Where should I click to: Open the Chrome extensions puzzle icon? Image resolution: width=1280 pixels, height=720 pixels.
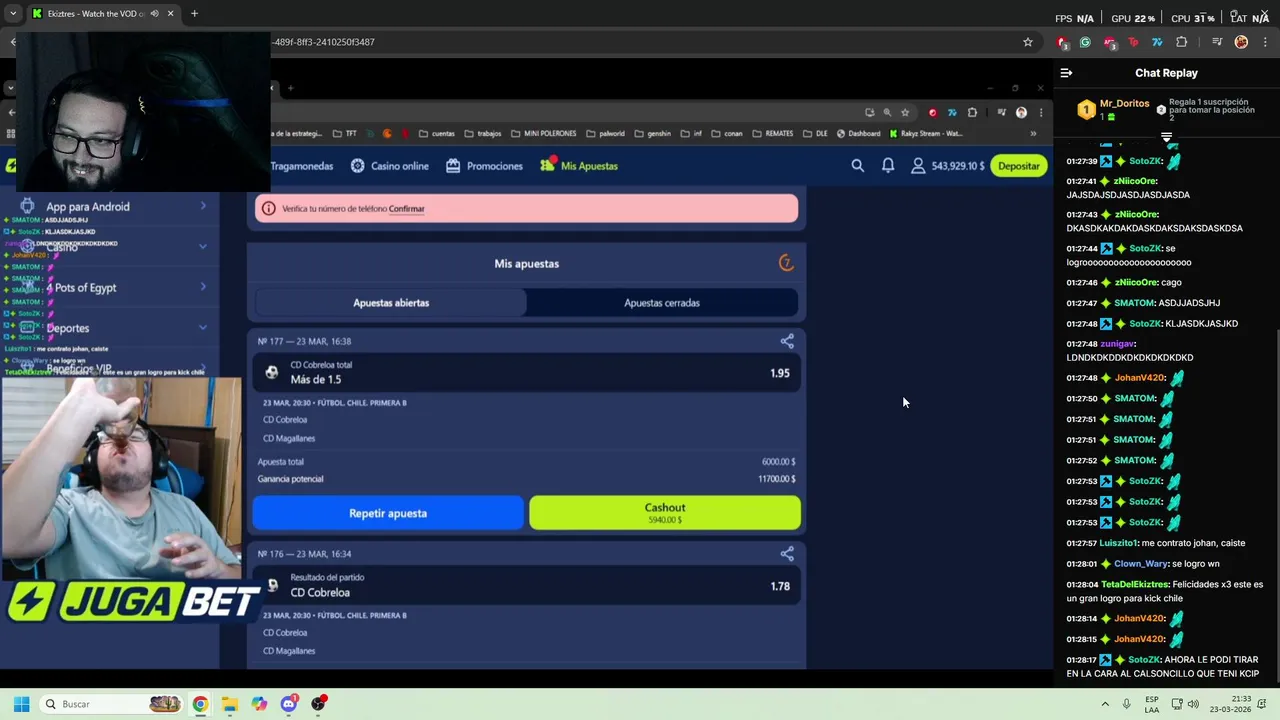1181,42
